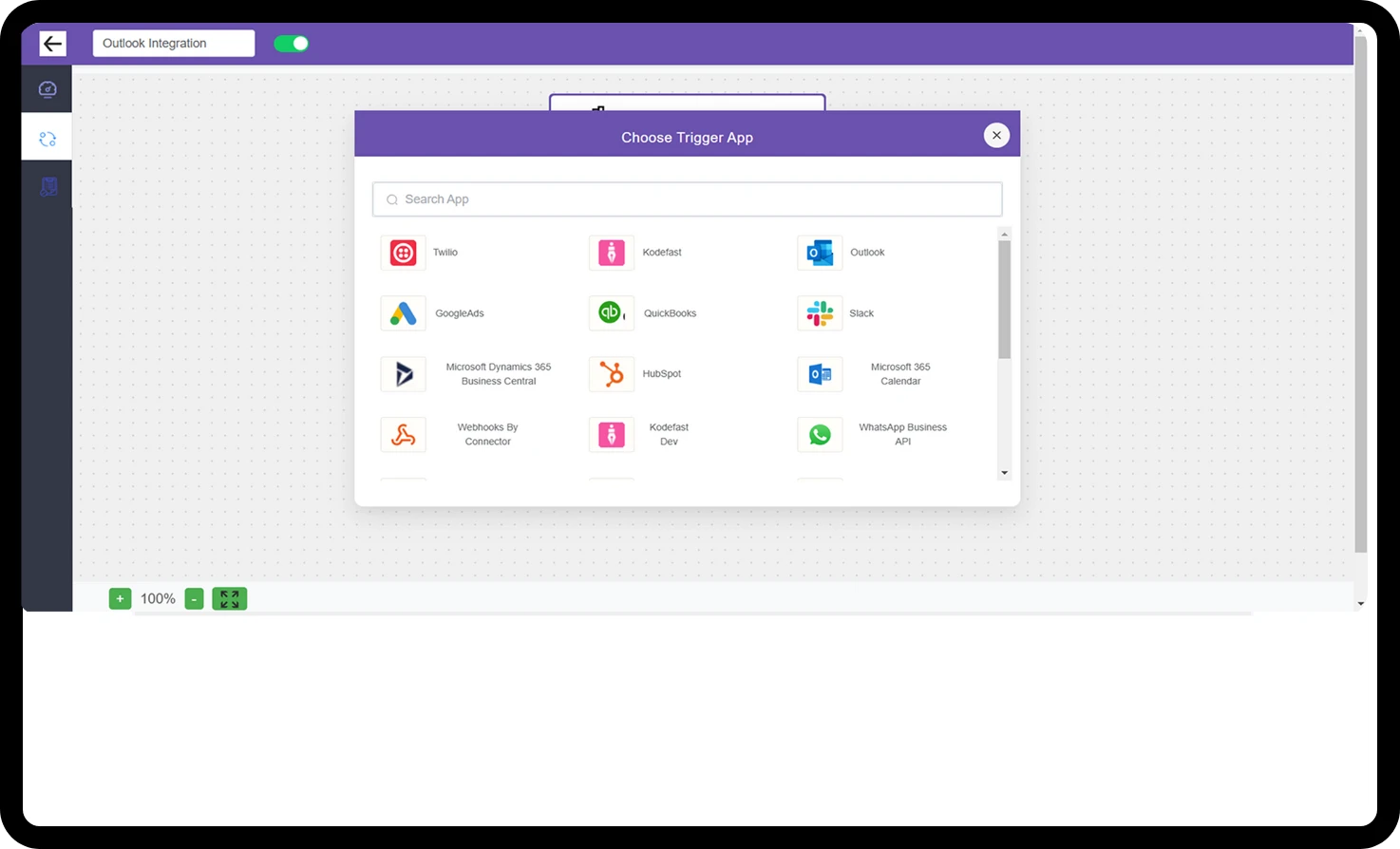Click the 100% zoom level text
This screenshot has width=1400, height=849.
click(x=158, y=598)
